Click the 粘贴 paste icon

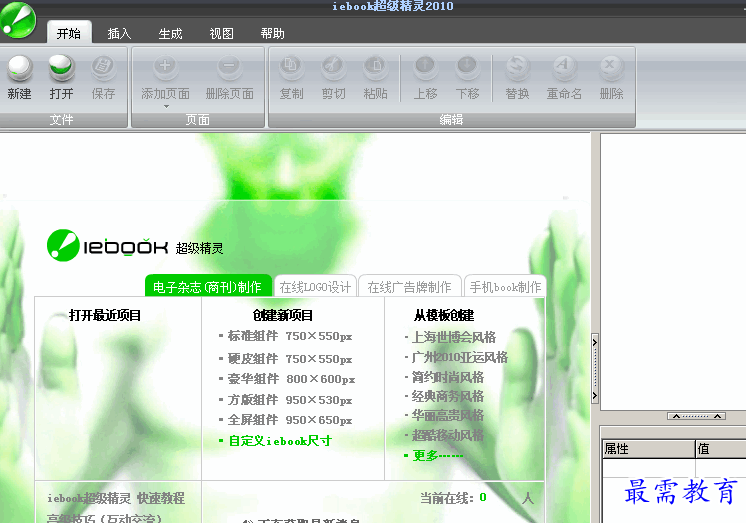click(375, 67)
